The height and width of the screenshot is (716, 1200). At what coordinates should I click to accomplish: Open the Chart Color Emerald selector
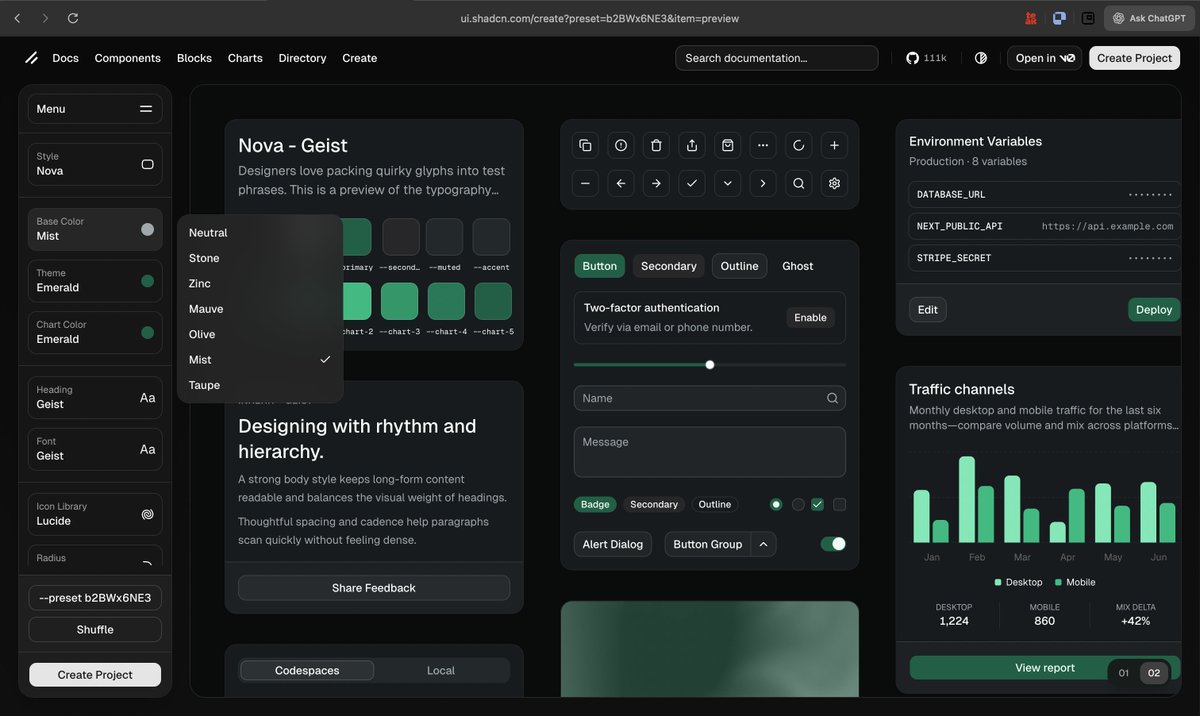click(95, 332)
